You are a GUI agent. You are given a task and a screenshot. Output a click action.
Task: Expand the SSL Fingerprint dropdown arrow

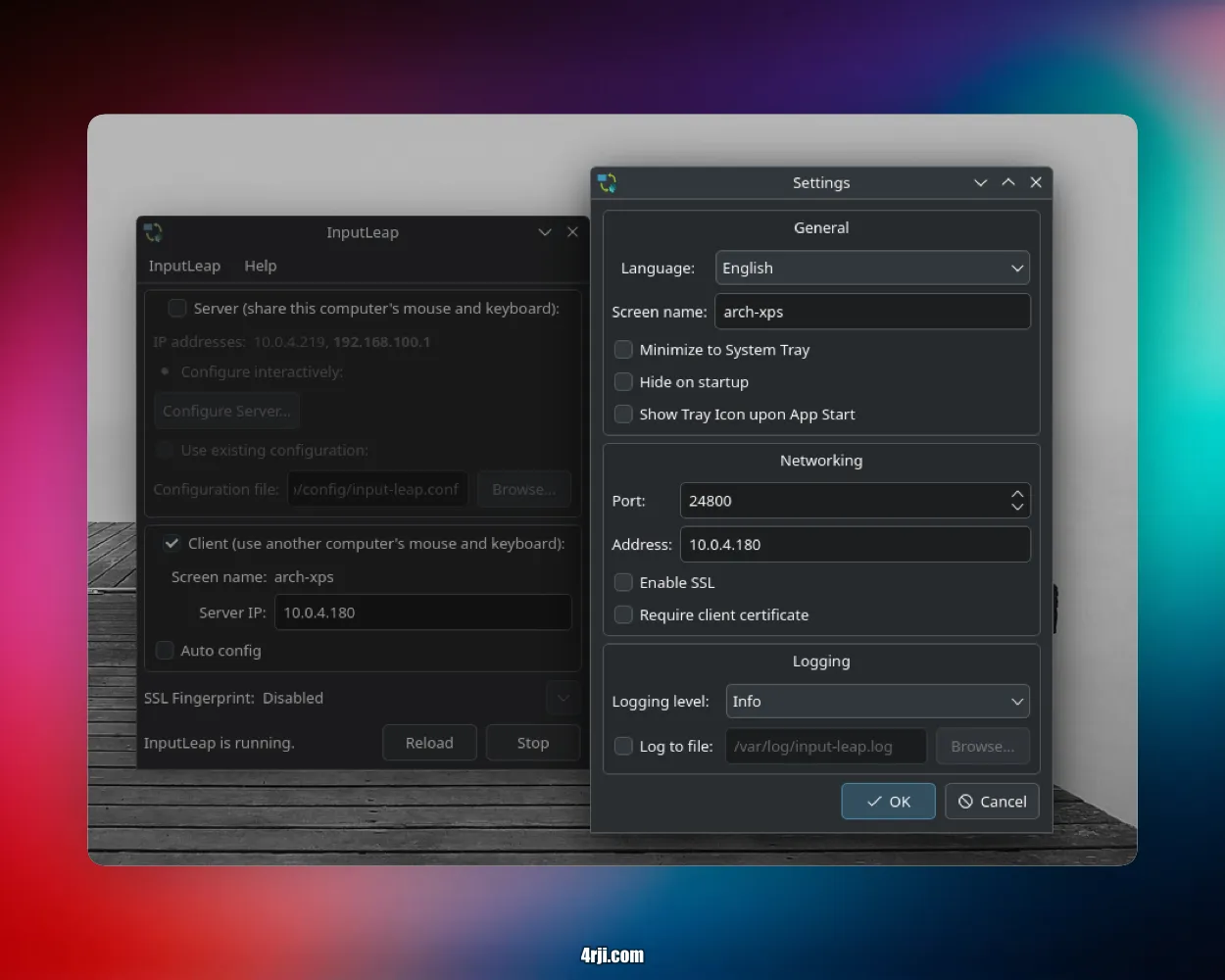[x=563, y=698]
